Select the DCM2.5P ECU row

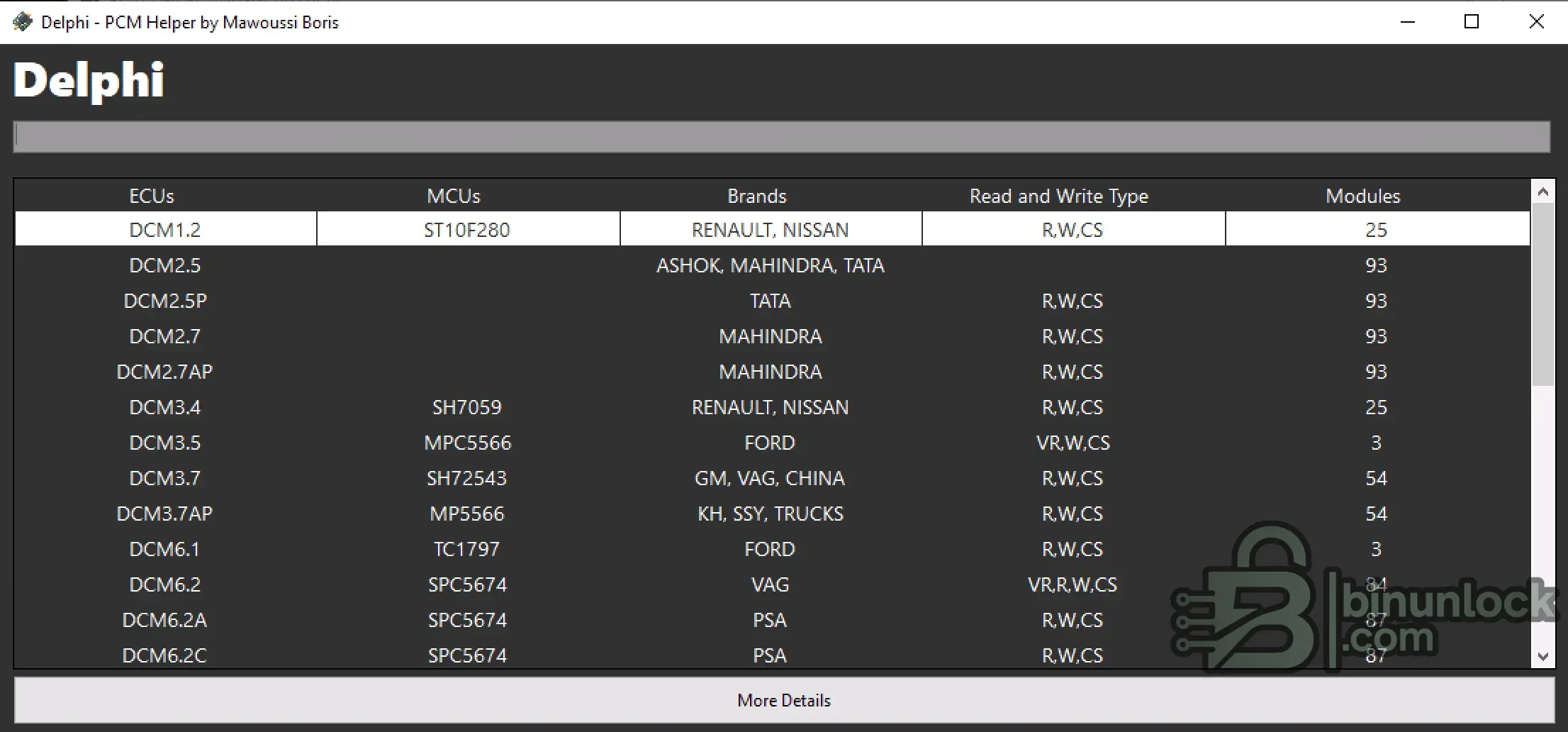pyautogui.click(x=772, y=301)
